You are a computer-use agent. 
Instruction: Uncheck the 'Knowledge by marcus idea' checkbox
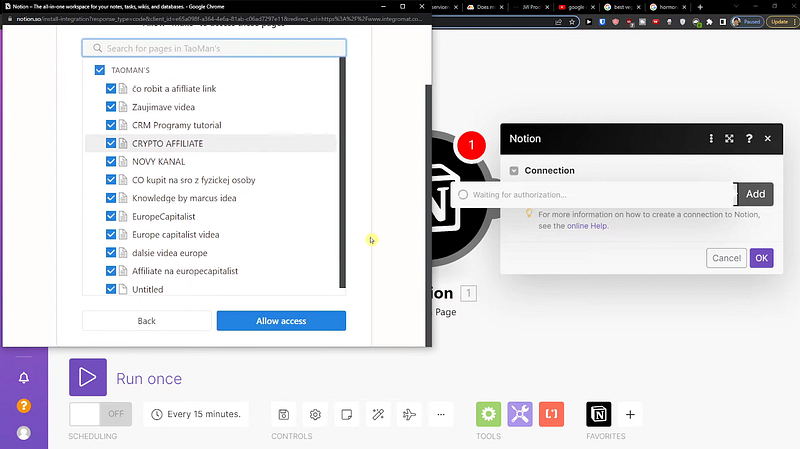point(111,197)
